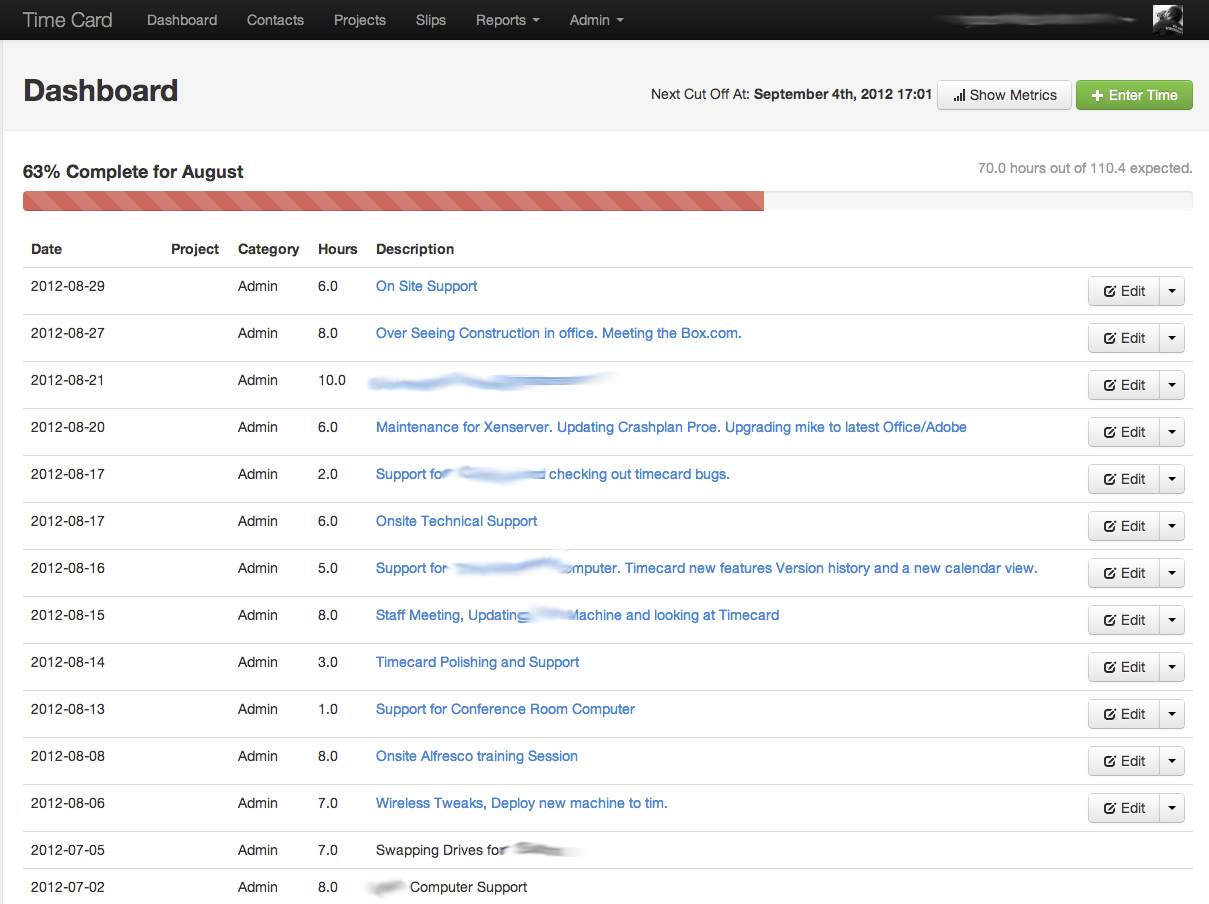Open the Reports dropdown menu

coord(507,20)
